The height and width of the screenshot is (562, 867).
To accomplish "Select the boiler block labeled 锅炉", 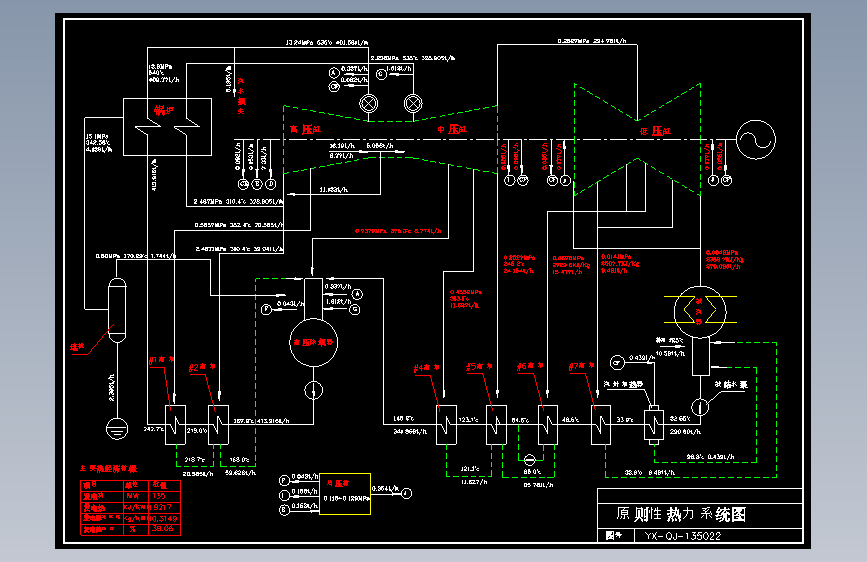I will point(167,127).
